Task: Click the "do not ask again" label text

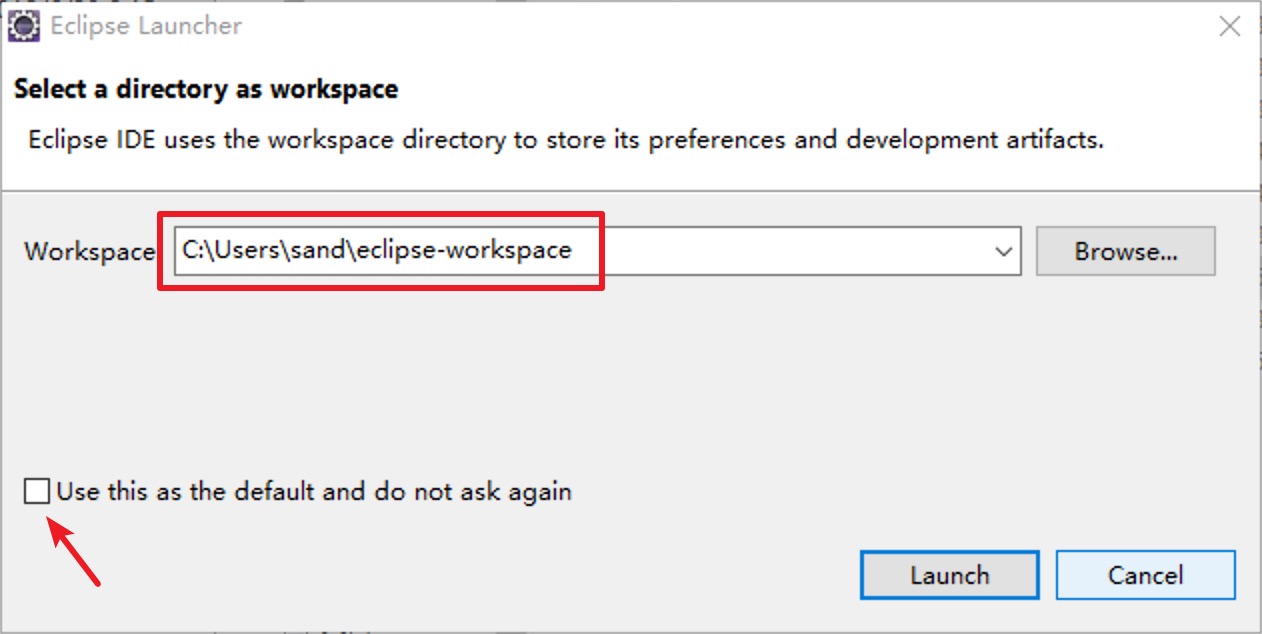Action: coord(473,491)
